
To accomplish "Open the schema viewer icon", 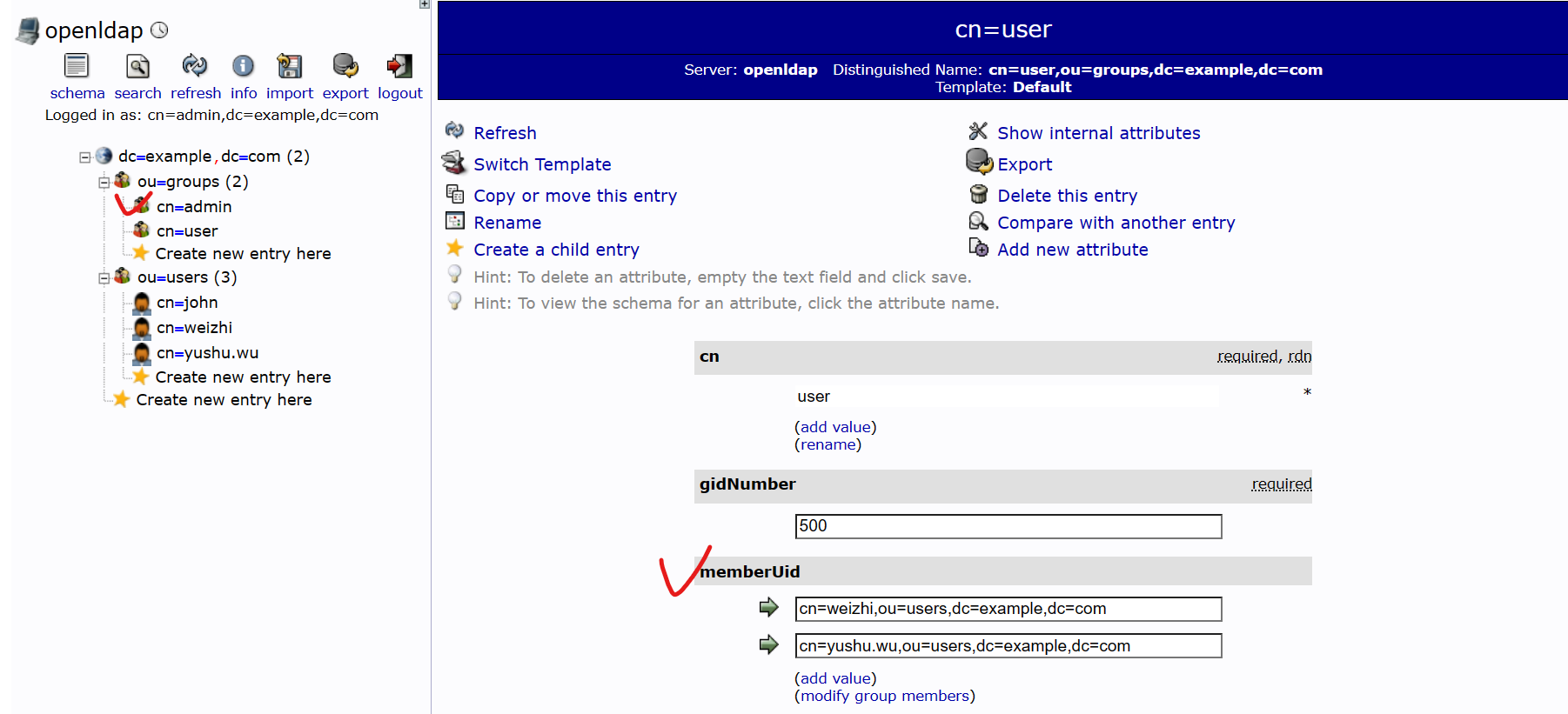I will [77, 65].
